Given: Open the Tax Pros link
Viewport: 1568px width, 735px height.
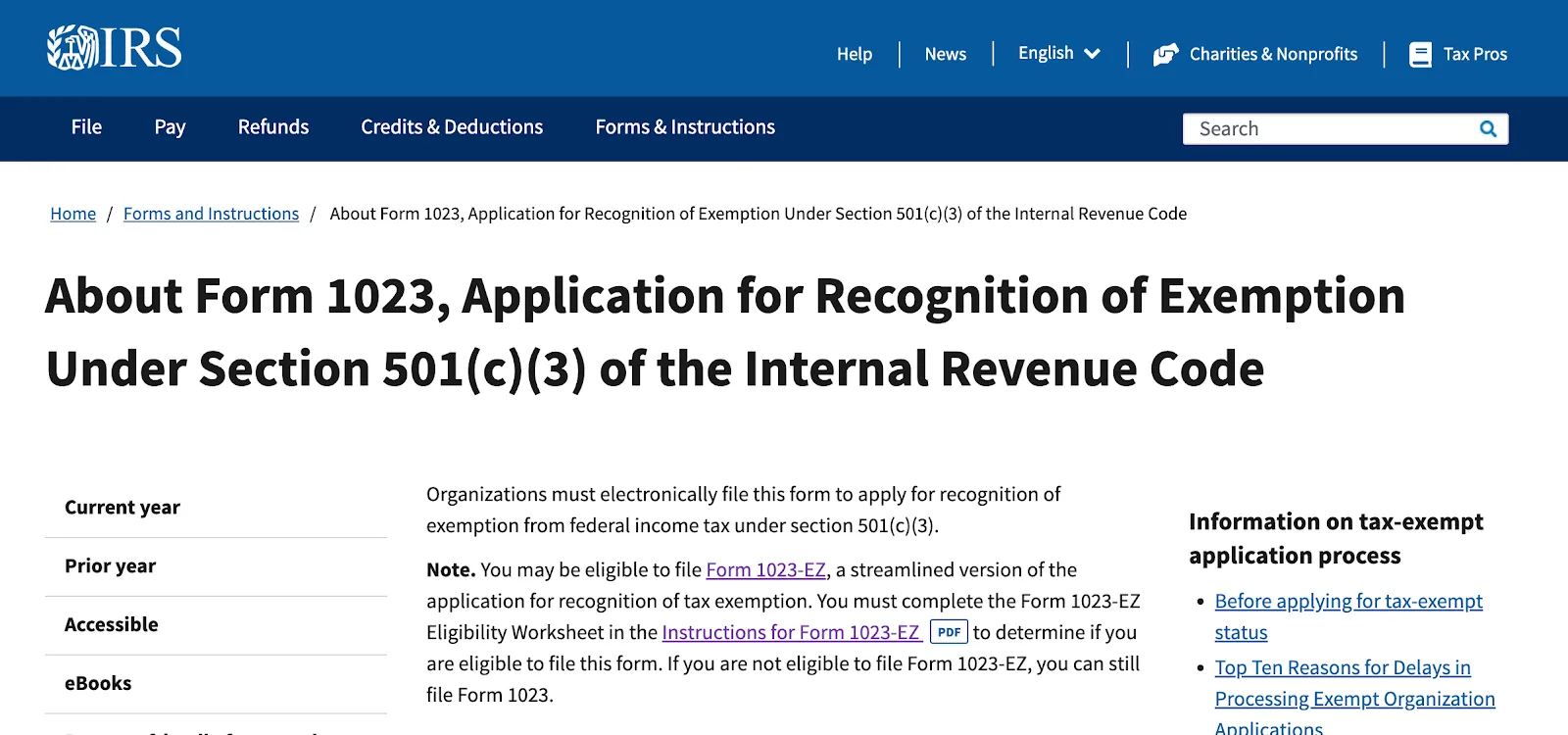Looking at the screenshot, I should 1475,55.
